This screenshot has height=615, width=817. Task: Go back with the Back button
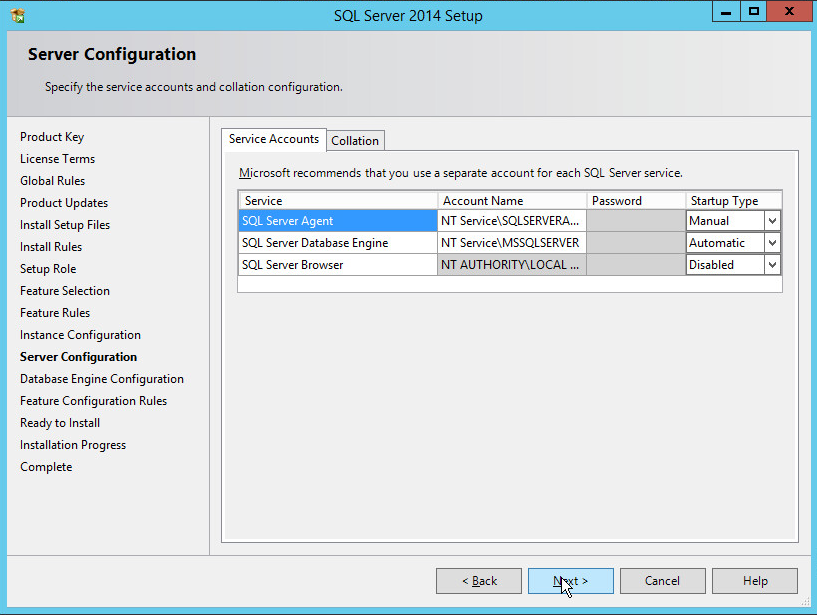(x=479, y=581)
